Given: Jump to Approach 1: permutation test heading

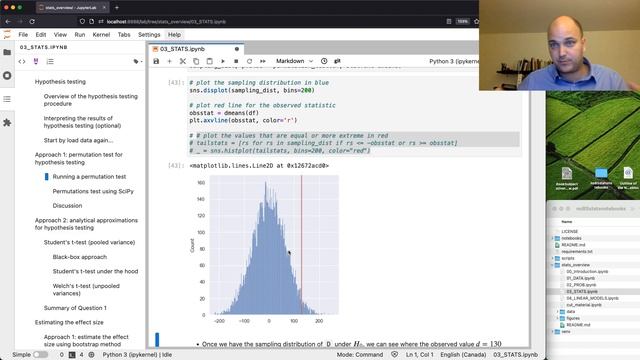Looking at the screenshot, I should coord(79,158).
